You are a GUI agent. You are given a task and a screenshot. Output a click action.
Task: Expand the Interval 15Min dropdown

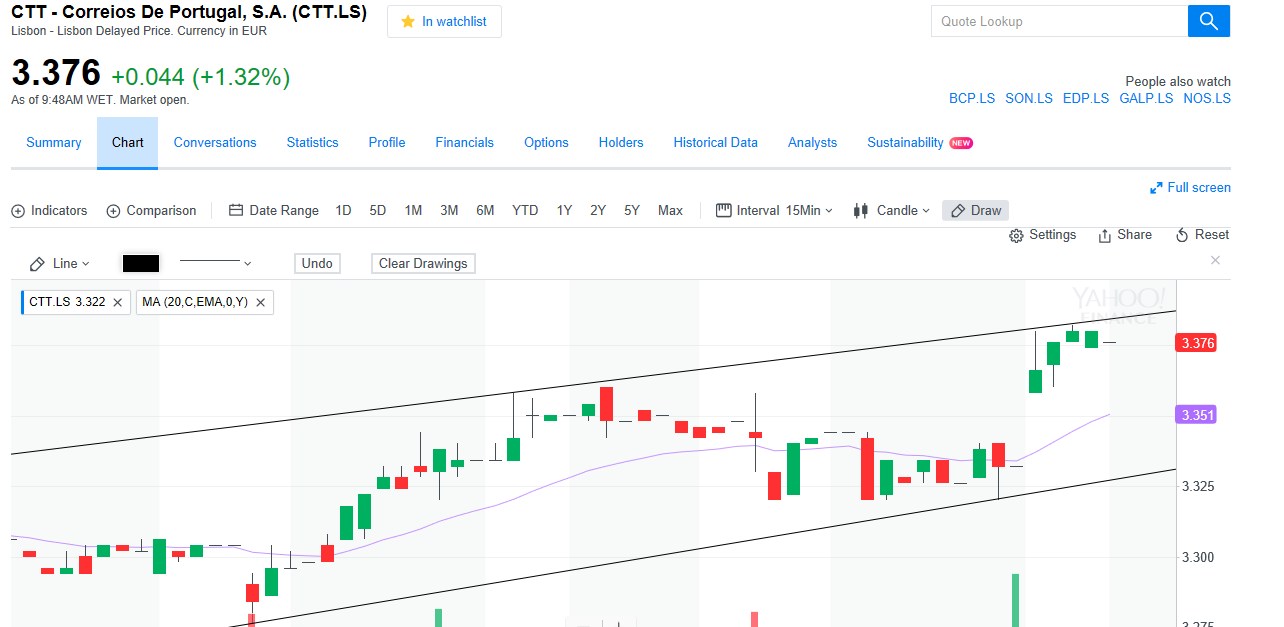click(775, 210)
